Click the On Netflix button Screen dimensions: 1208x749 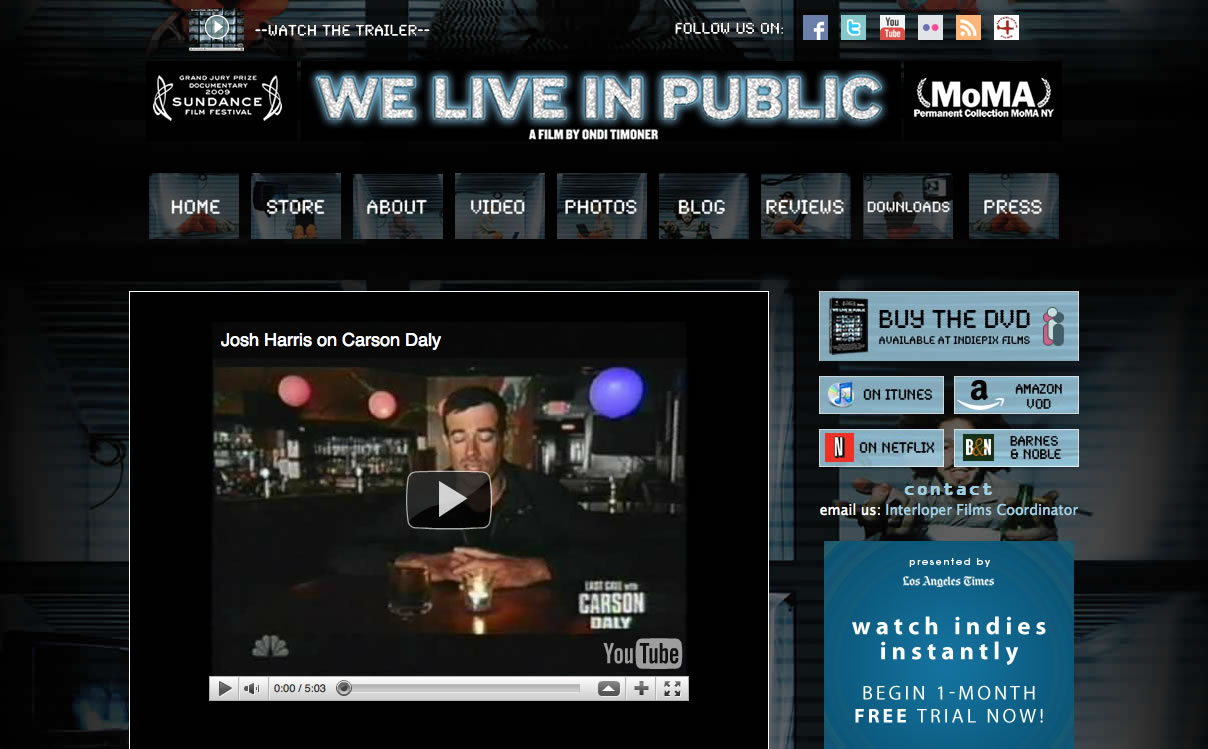[881, 448]
